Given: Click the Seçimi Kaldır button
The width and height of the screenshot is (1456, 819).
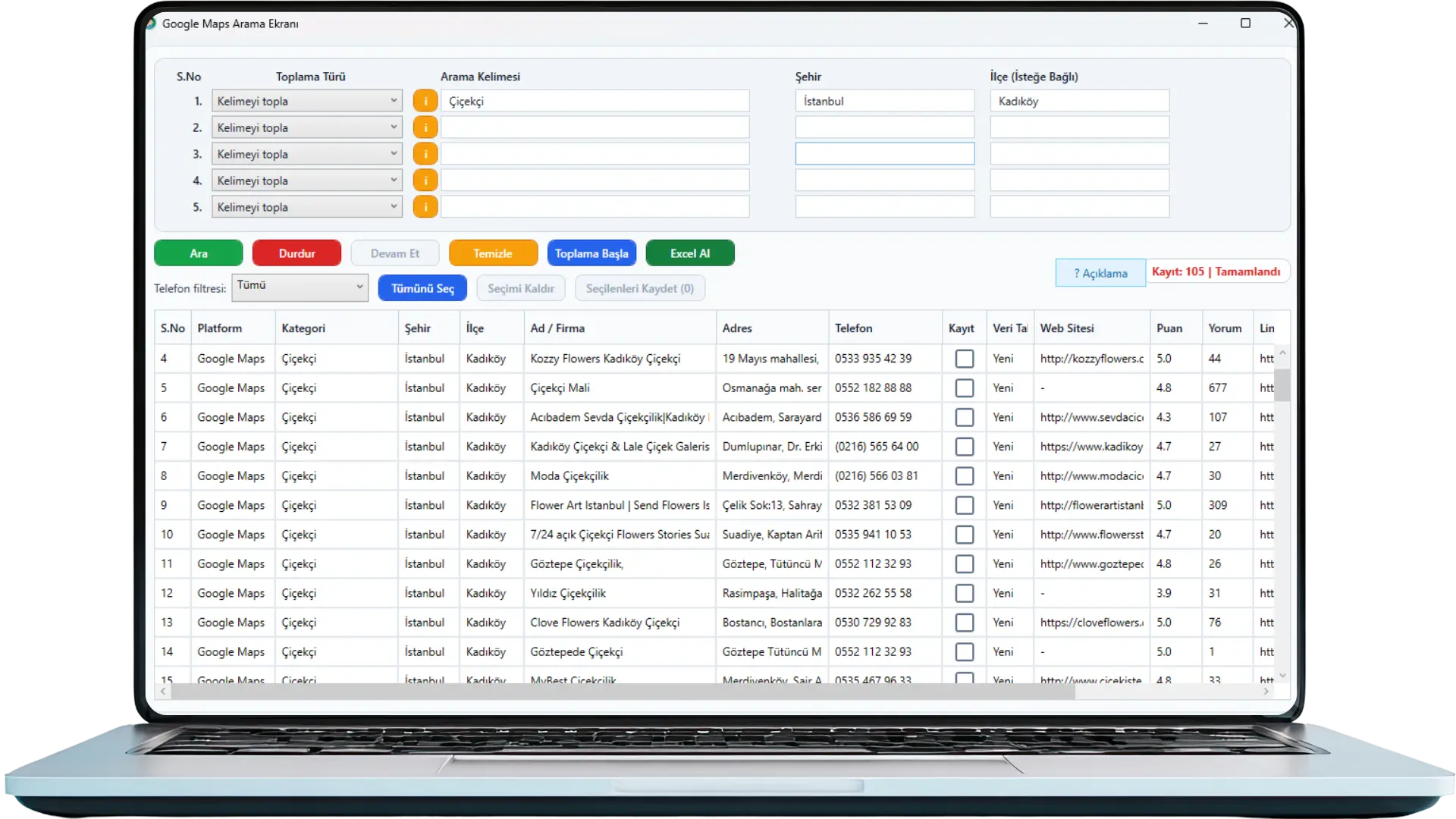Looking at the screenshot, I should (x=521, y=288).
